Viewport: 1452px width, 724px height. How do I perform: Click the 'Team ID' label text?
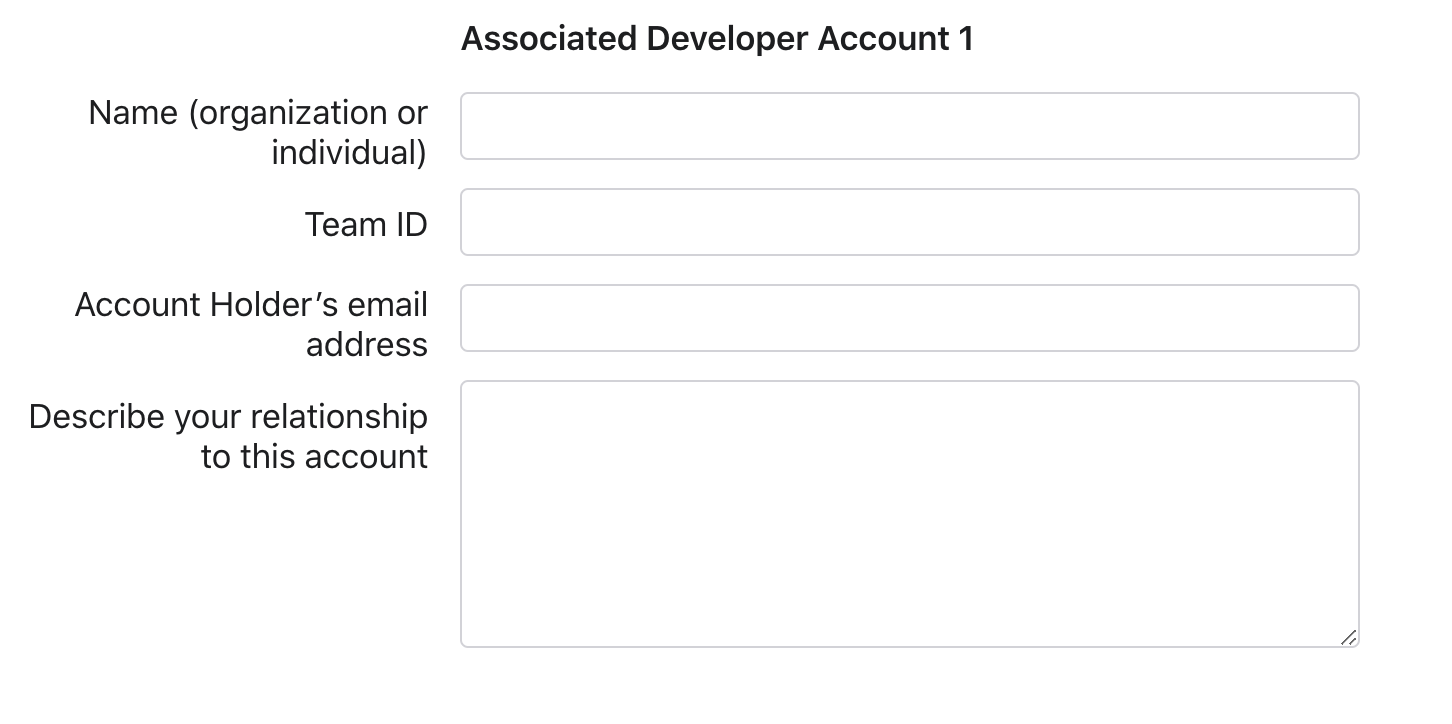[366, 224]
